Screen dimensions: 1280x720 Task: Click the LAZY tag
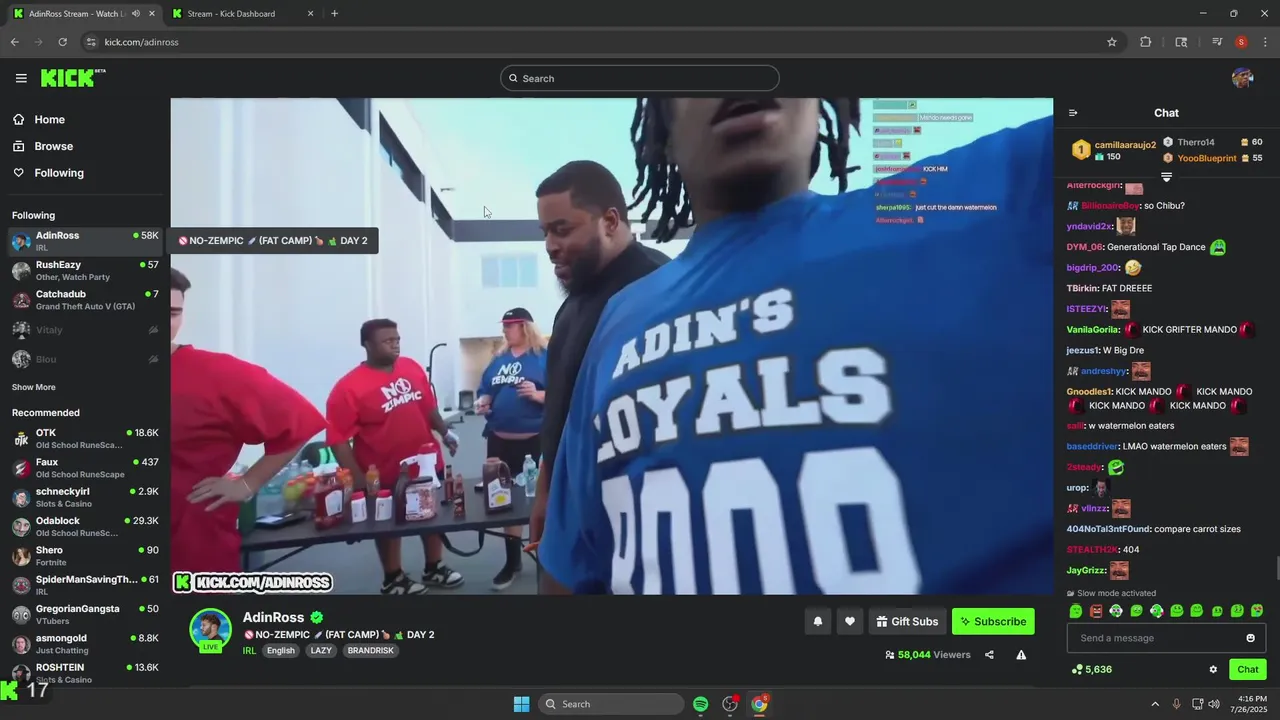tap(321, 650)
